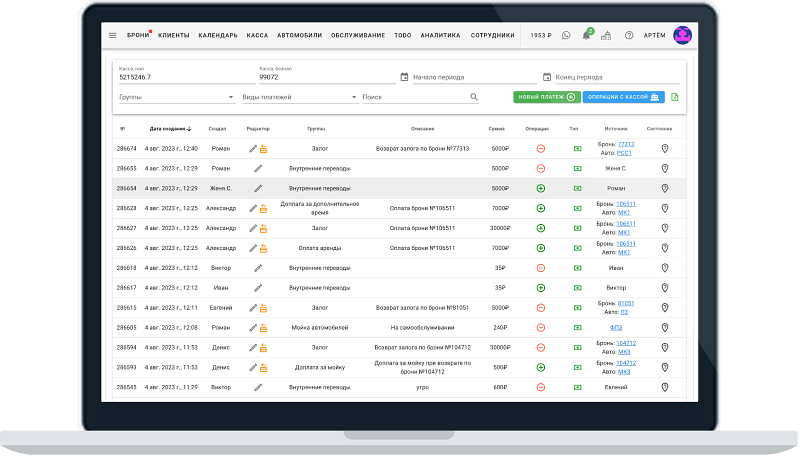Click Новый платёж button
800x457 pixels.
click(x=547, y=97)
